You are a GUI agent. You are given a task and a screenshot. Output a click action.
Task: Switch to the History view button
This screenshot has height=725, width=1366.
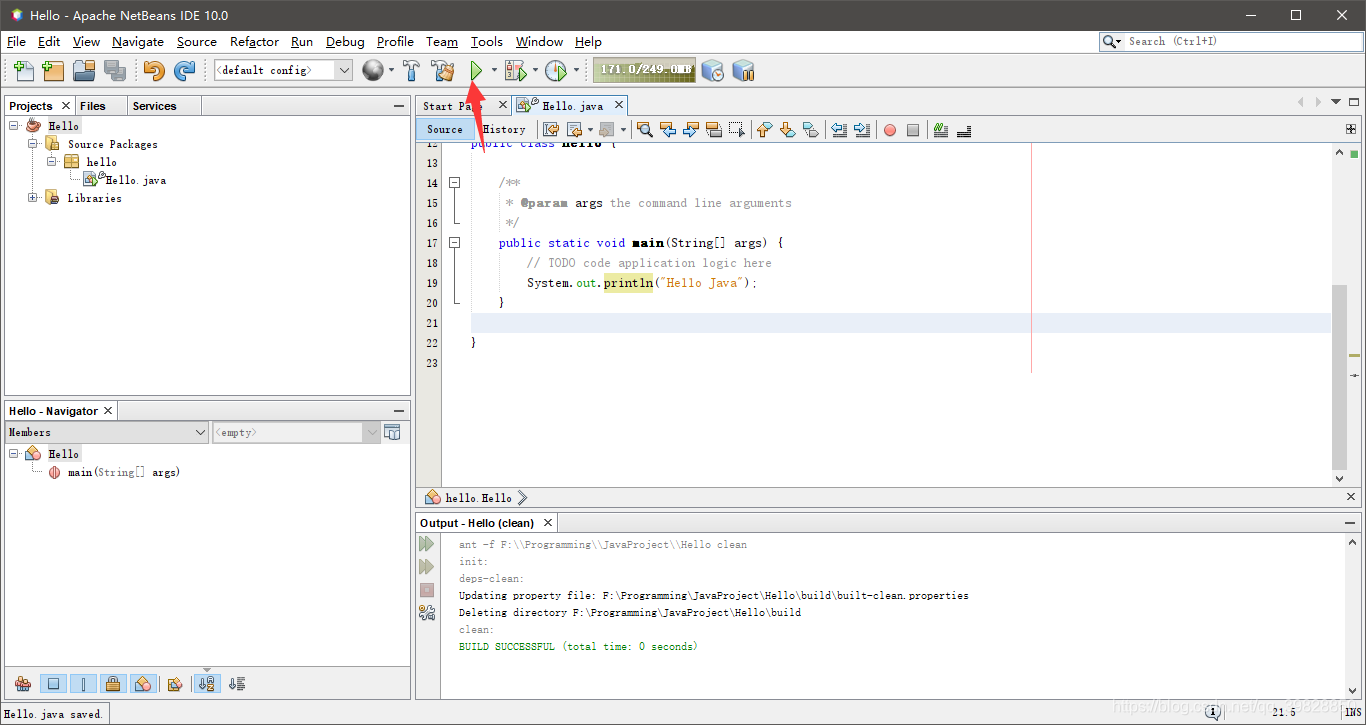tap(504, 129)
